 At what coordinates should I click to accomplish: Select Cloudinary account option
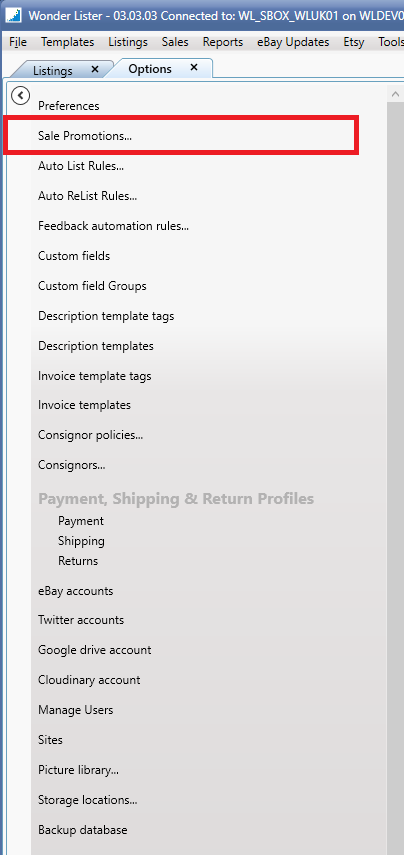click(x=89, y=680)
